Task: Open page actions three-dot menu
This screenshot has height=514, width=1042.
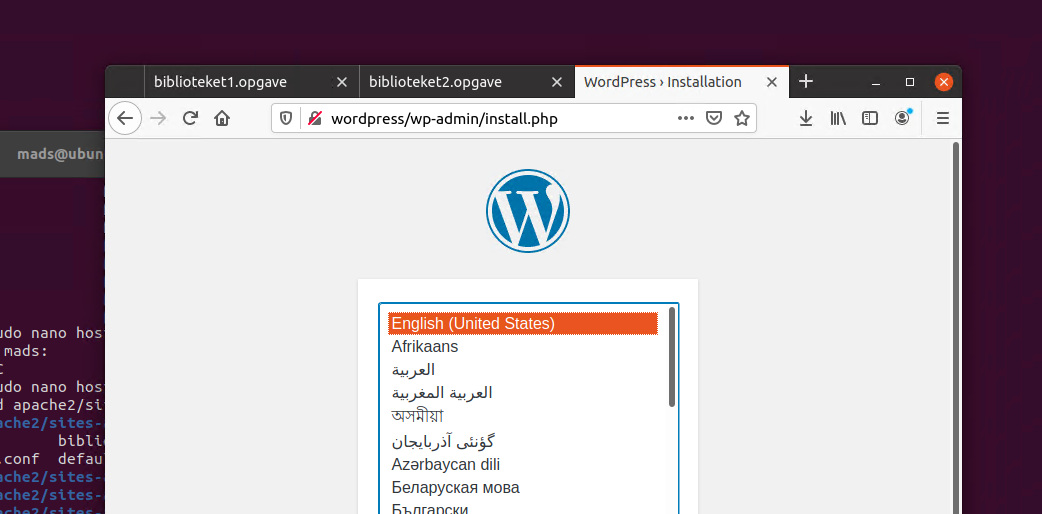Action: [x=686, y=118]
